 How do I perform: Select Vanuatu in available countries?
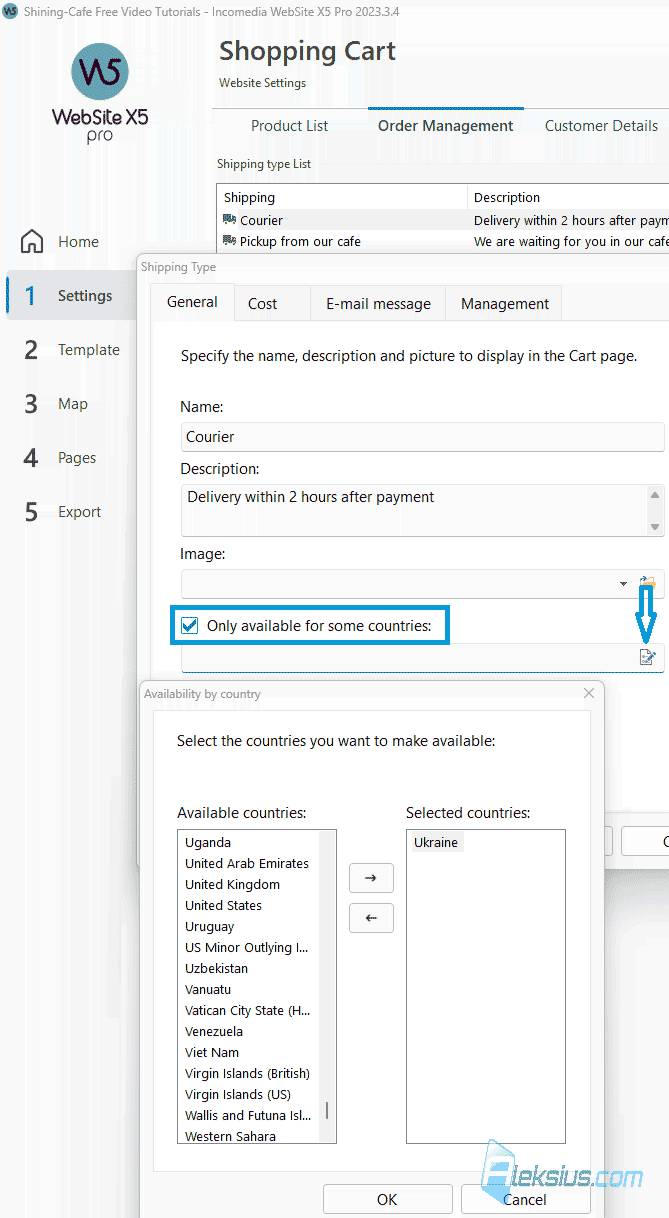click(208, 990)
